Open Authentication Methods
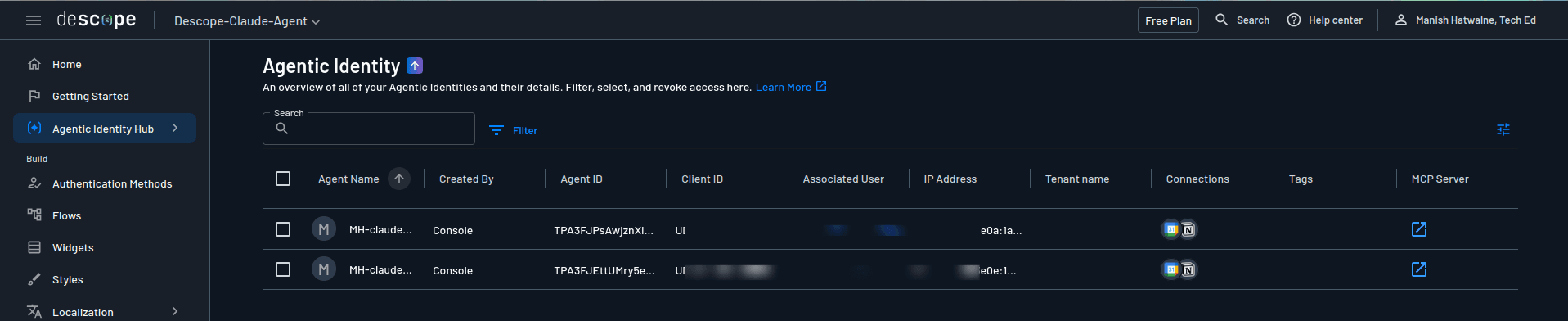This screenshot has height=321, width=1568. (x=105, y=183)
